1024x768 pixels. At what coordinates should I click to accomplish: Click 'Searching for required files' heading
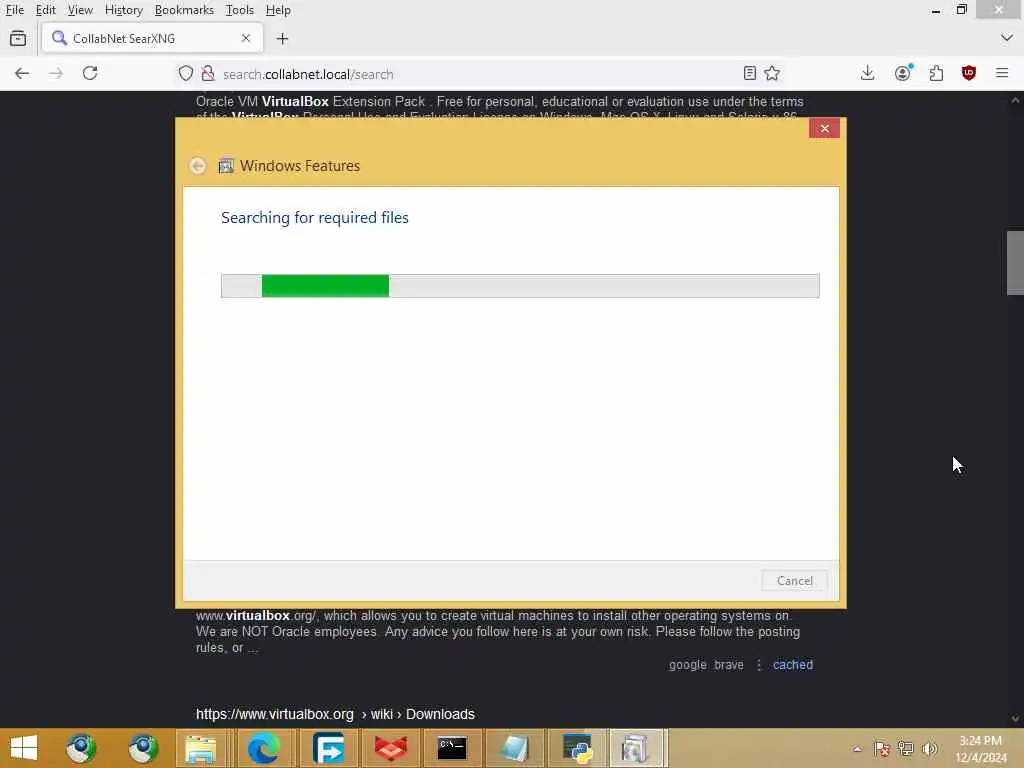(x=315, y=217)
